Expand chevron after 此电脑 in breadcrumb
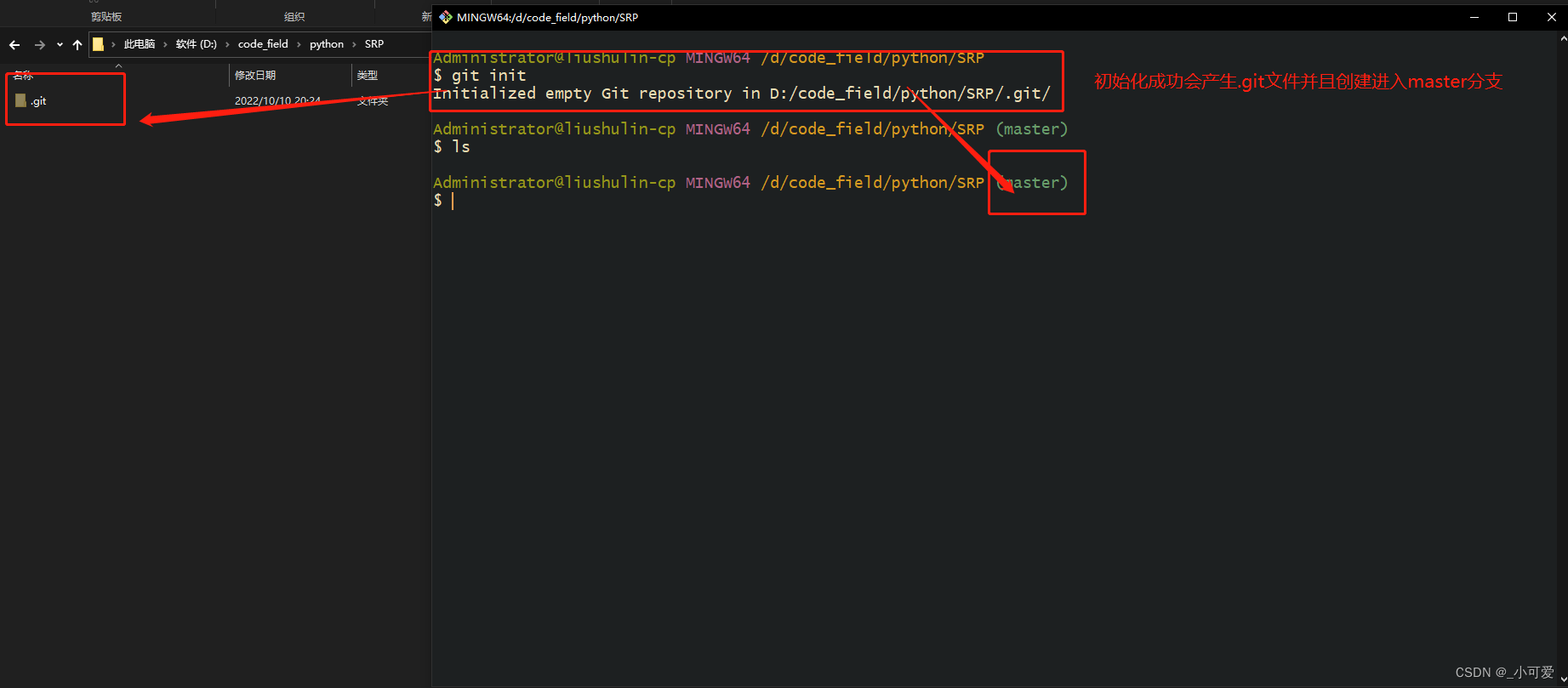1568x688 pixels. pos(166,44)
